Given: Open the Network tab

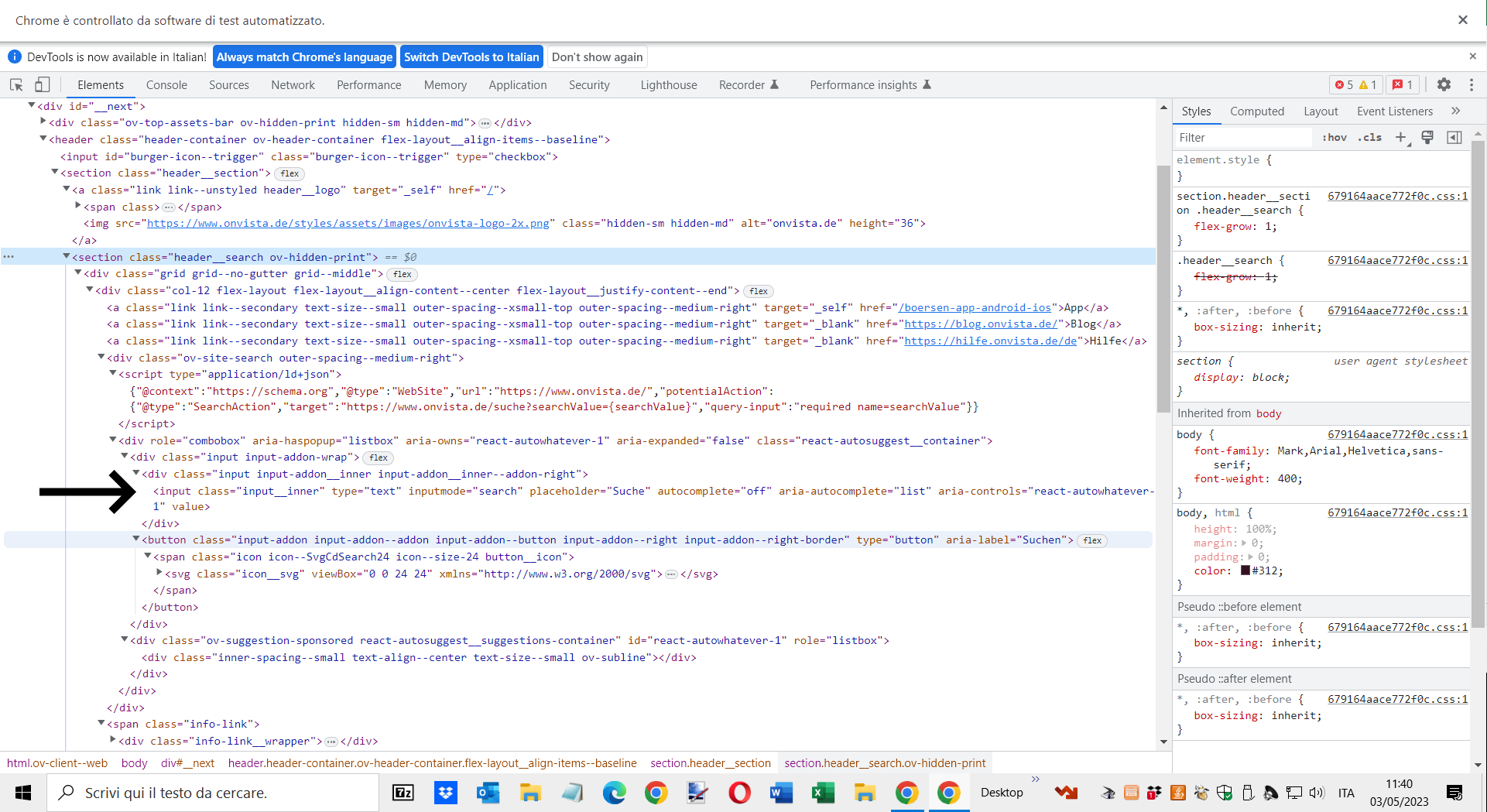Looking at the screenshot, I should [x=293, y=85].
